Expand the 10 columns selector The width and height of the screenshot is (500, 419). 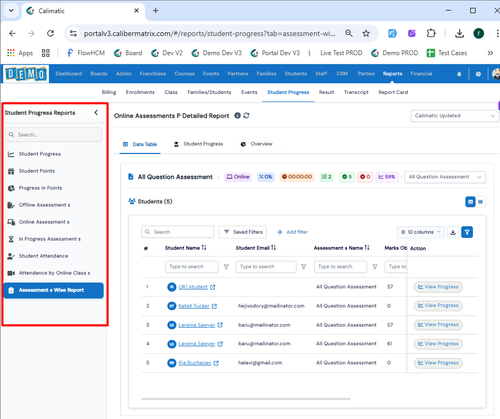421,232
